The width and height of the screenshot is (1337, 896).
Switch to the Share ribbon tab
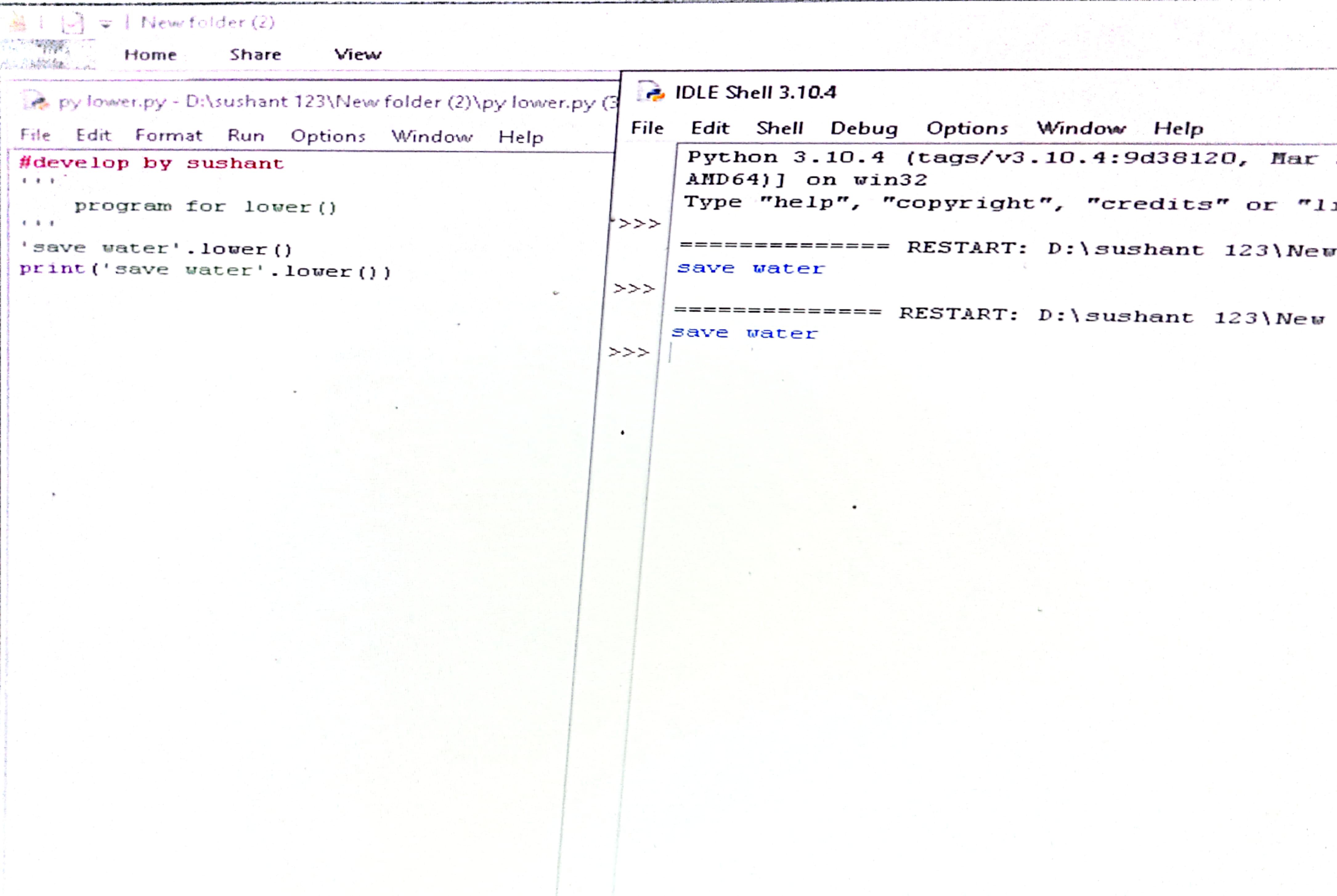(255, 55)
